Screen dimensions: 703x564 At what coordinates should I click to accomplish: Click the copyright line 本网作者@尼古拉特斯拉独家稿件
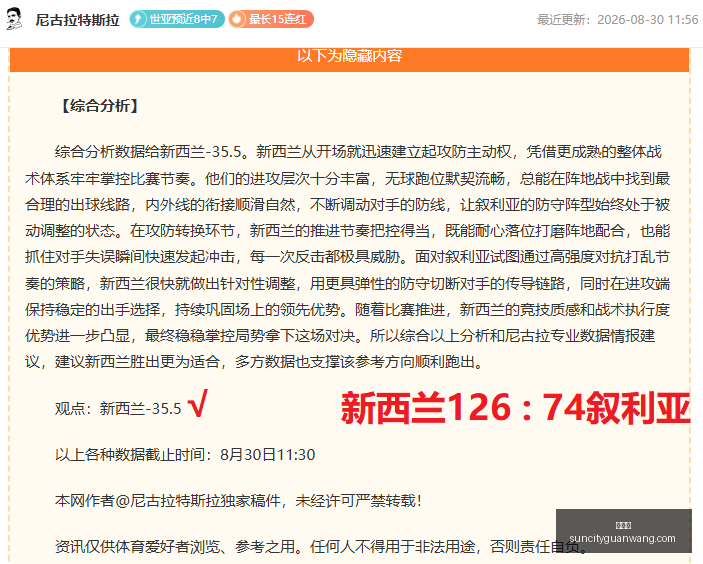click(x=238, y=501)
